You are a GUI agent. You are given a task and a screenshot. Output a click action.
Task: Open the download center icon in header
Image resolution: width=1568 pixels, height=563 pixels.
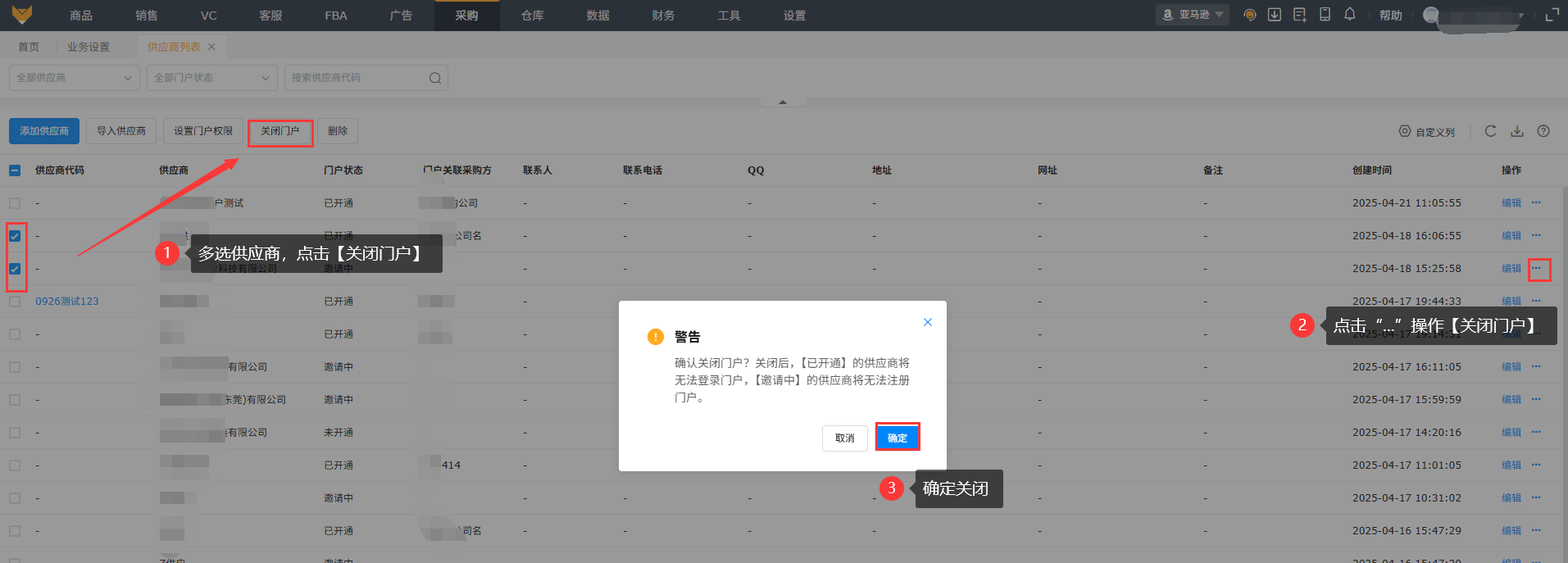coord(1275,15)
